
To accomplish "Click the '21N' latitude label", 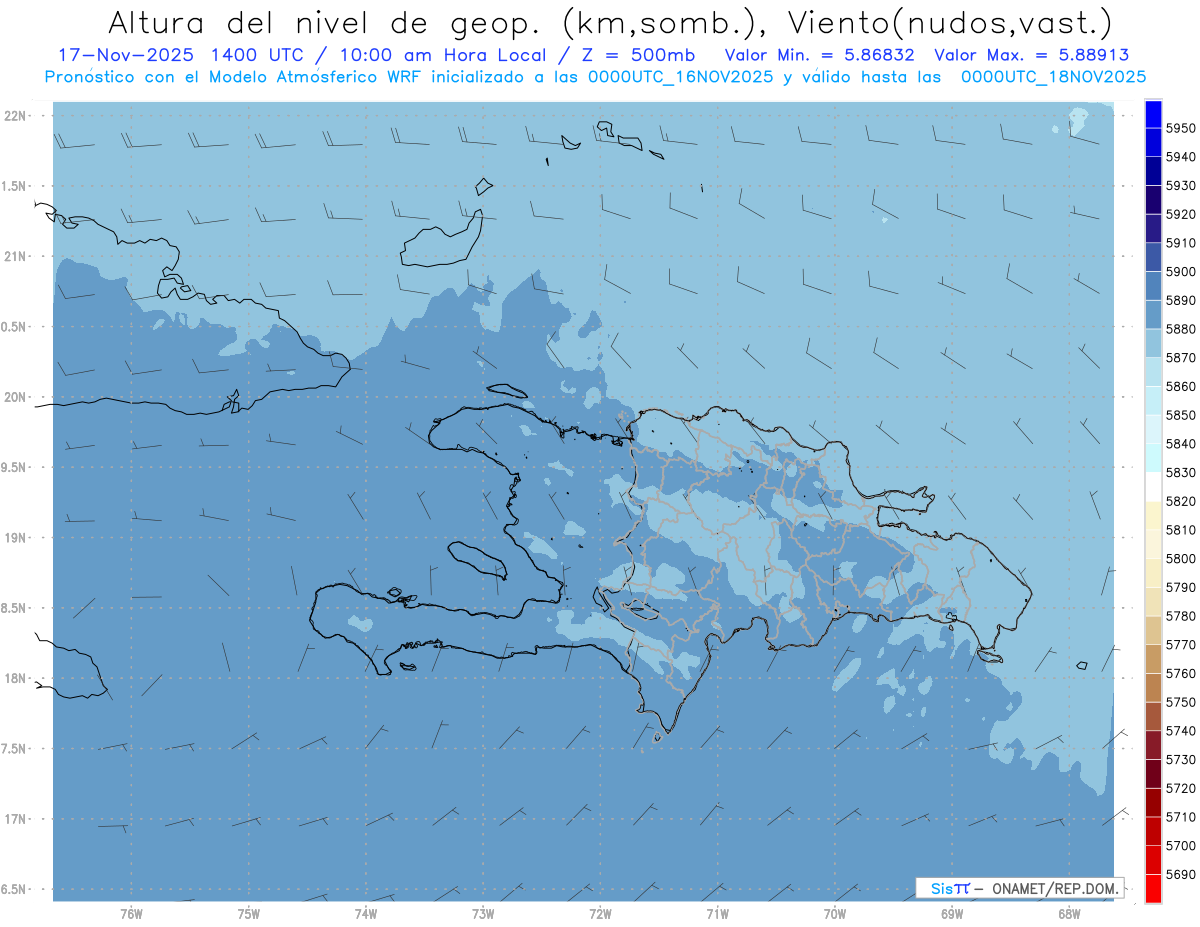I will tap(15, 256).
